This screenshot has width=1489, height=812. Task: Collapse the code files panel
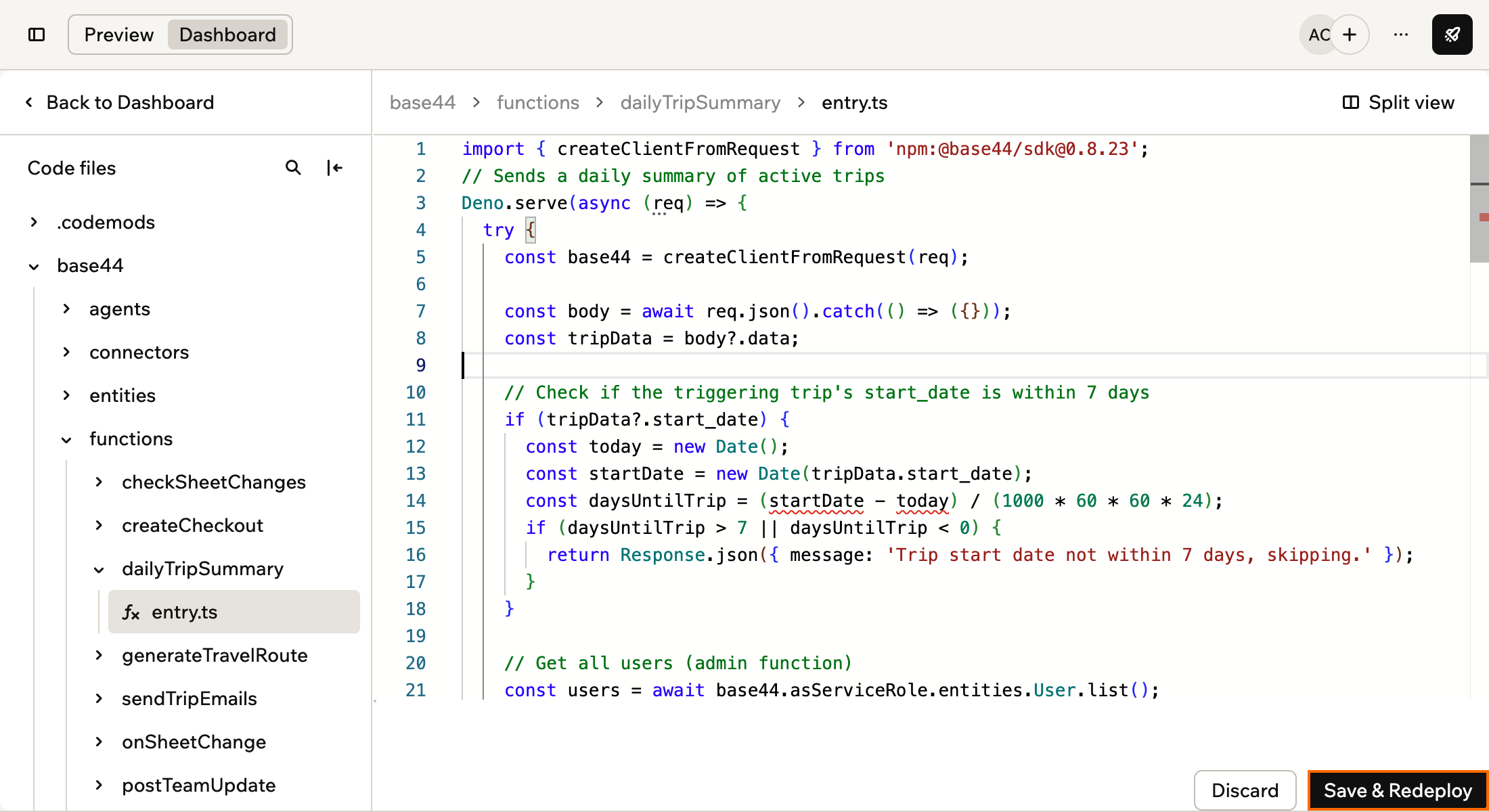334,168
